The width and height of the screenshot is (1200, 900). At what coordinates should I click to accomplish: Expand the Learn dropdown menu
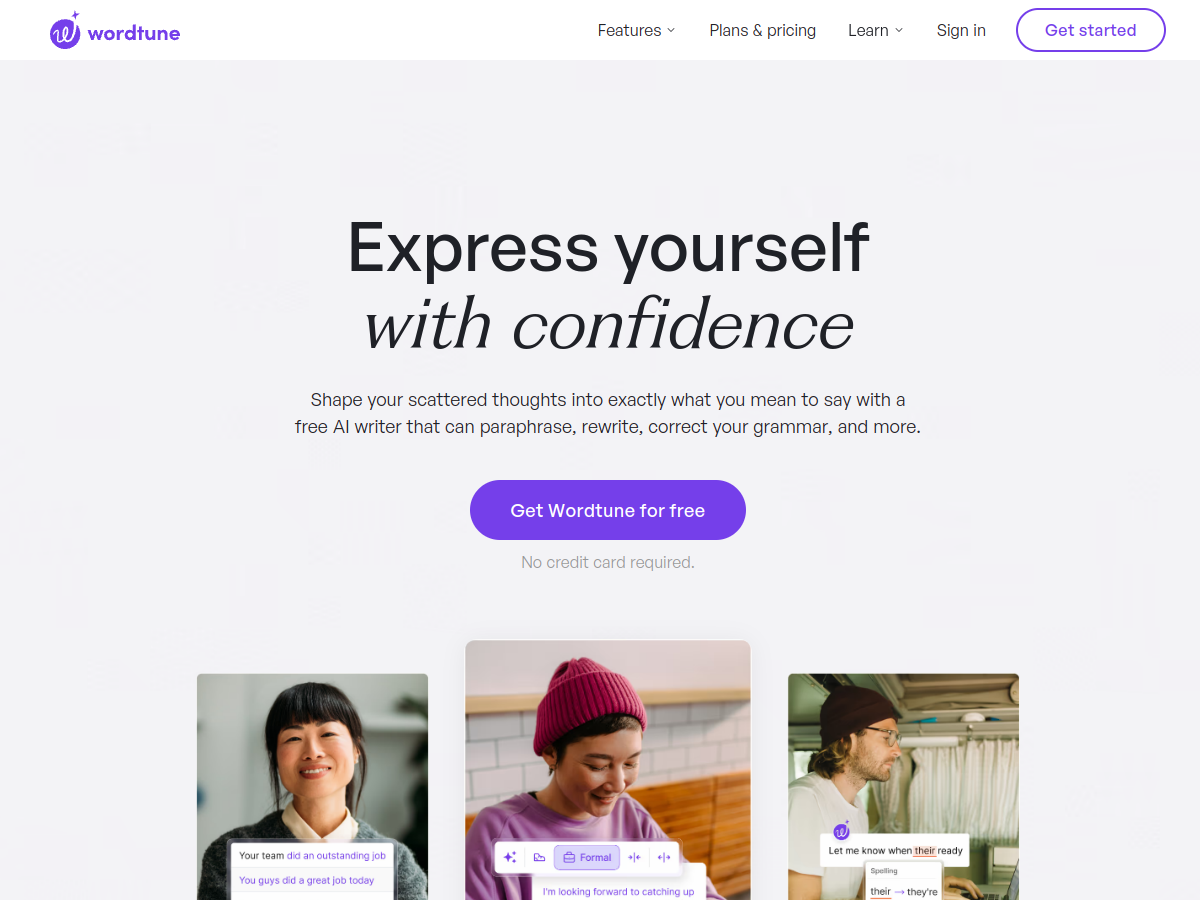(x=876, y=30)
